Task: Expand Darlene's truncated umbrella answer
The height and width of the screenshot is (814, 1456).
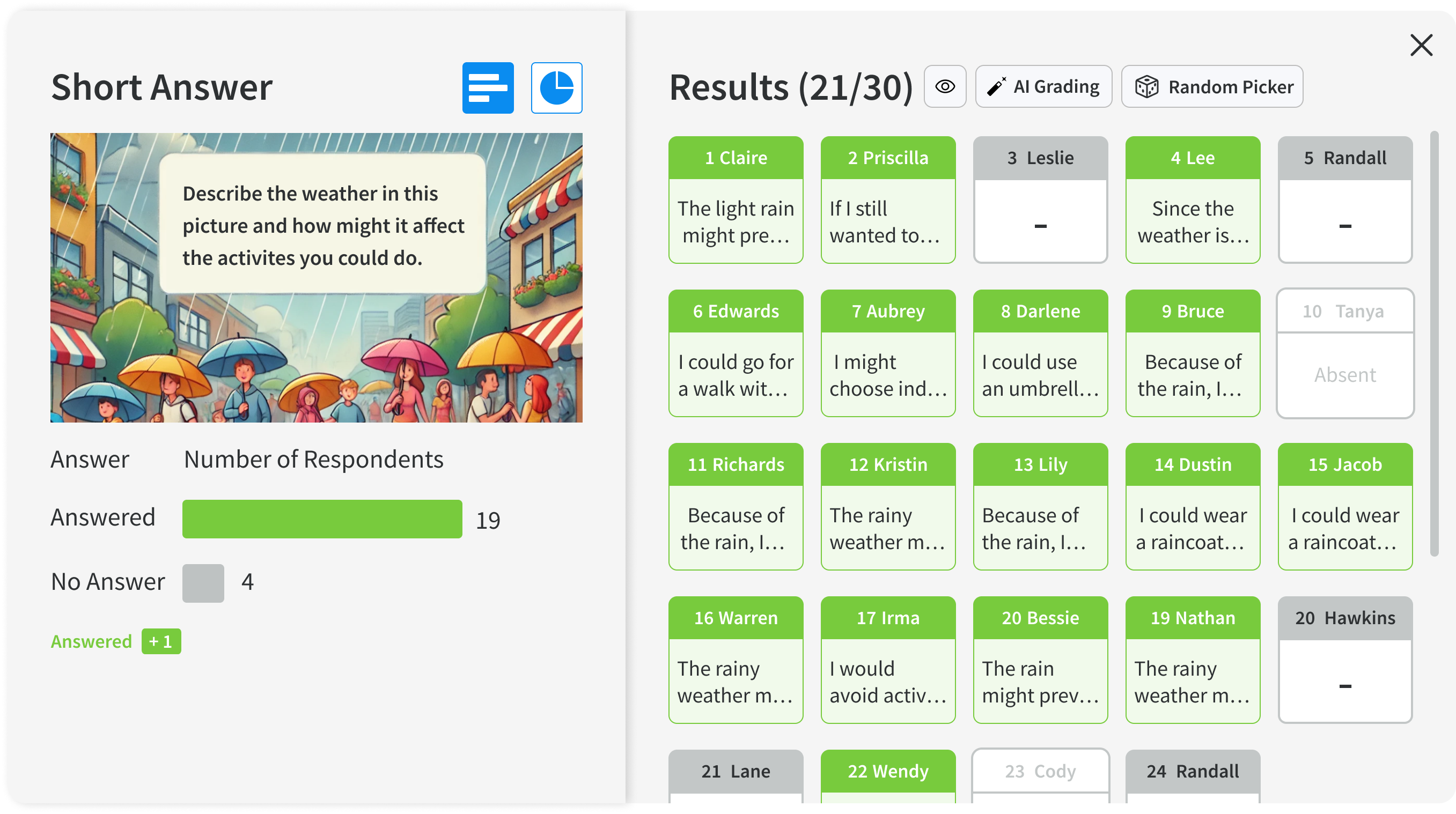Action: point(1040,374)
